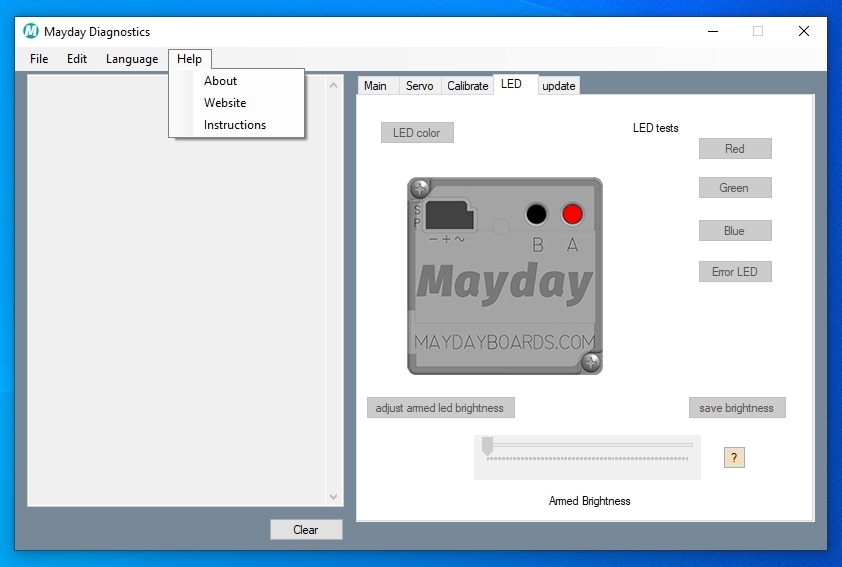Close the Mayday Diagnostics window
Viewport: 842px width, 567px height.
804,31
